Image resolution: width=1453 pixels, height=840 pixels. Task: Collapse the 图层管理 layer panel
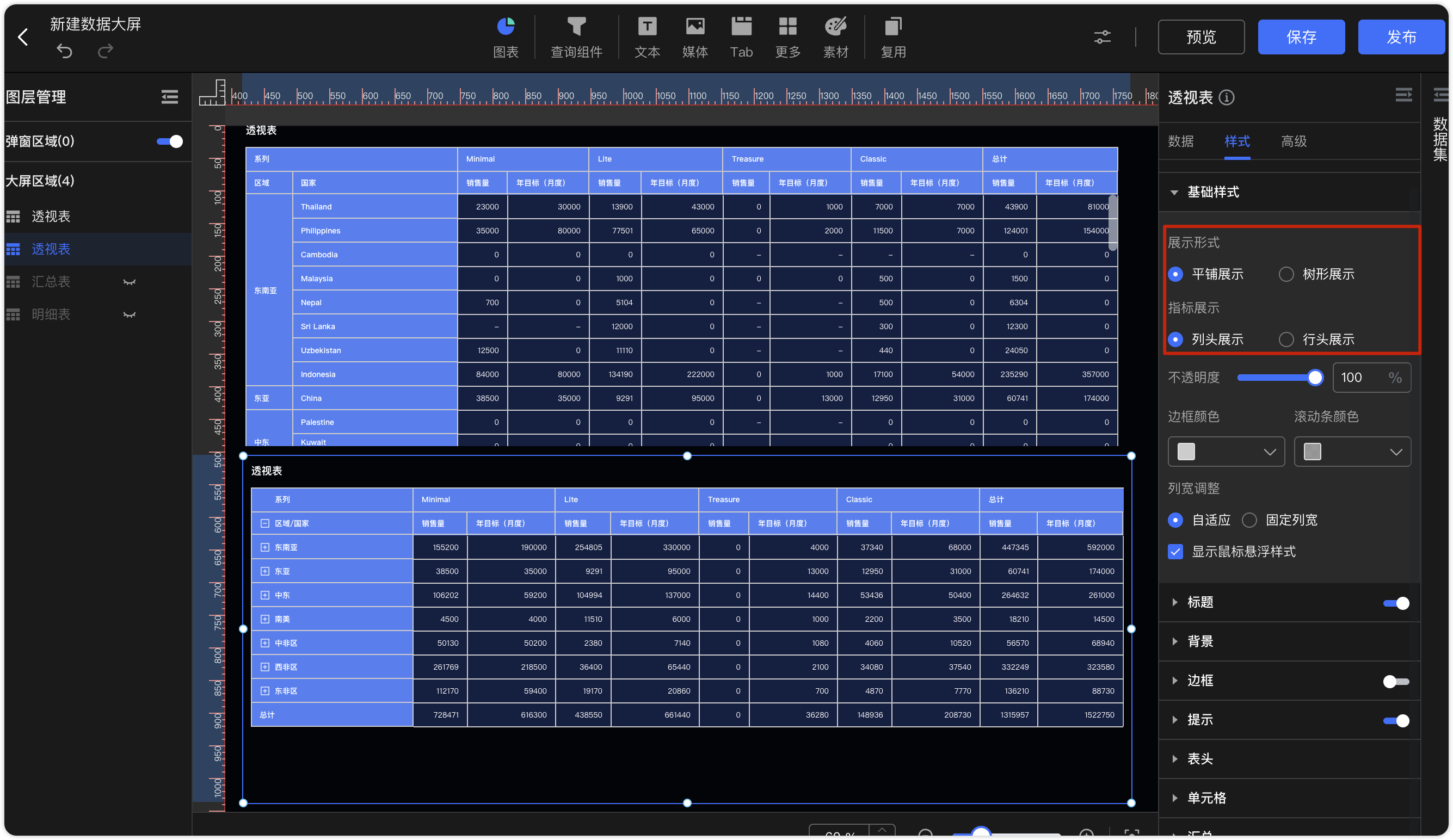click(x=170, y=97)
